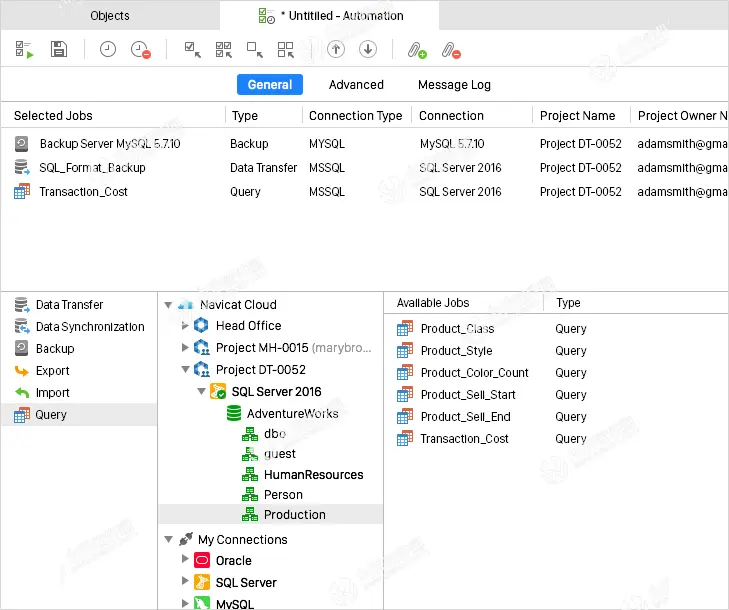Select Export job type
This screenshot has height=610, width=729.
tap(79, 371)
